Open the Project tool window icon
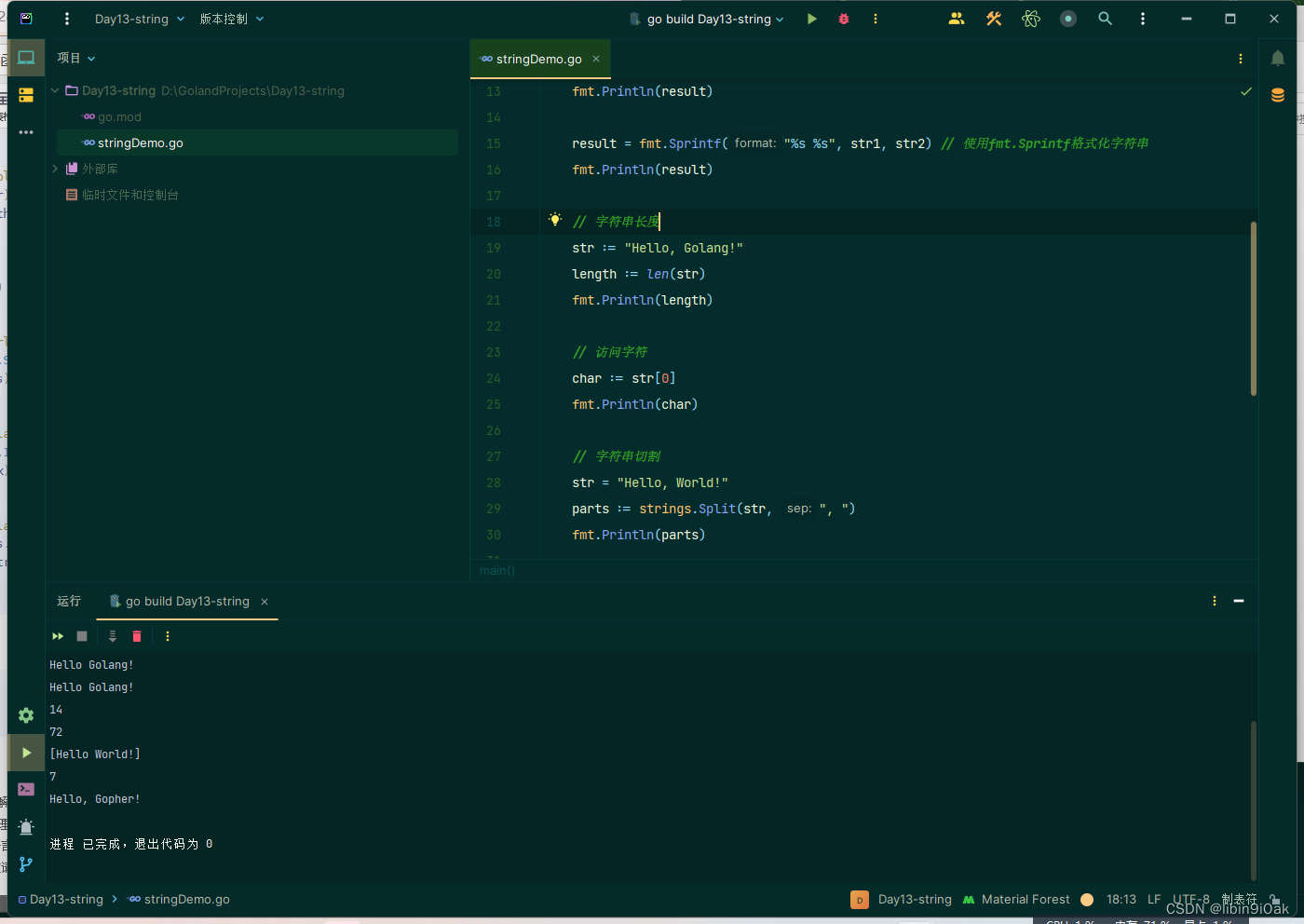This screenshot has width=1304, height=924. pos(26,58)
